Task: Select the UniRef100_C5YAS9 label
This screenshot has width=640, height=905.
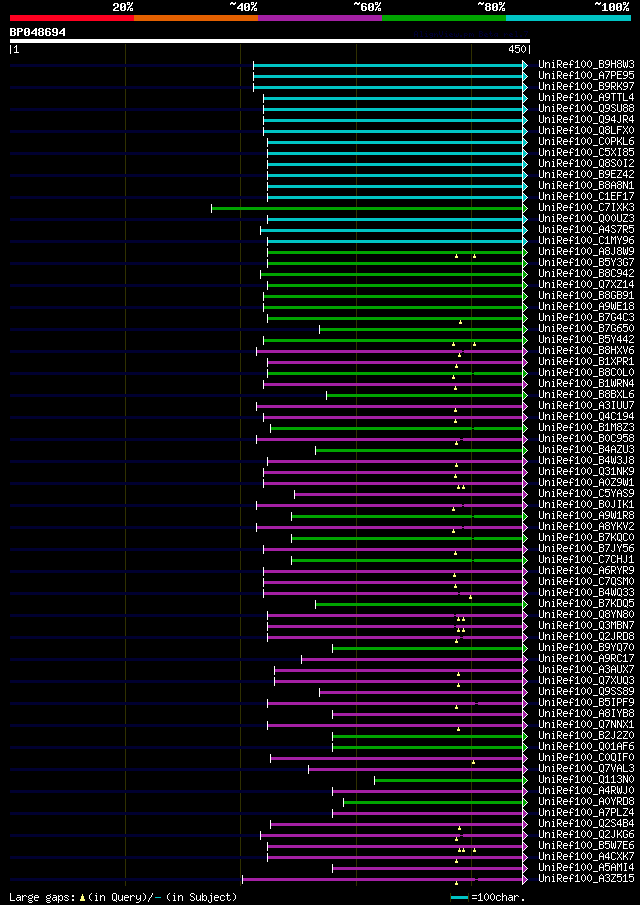Action: pyautogui.click(x=586, y=494)
